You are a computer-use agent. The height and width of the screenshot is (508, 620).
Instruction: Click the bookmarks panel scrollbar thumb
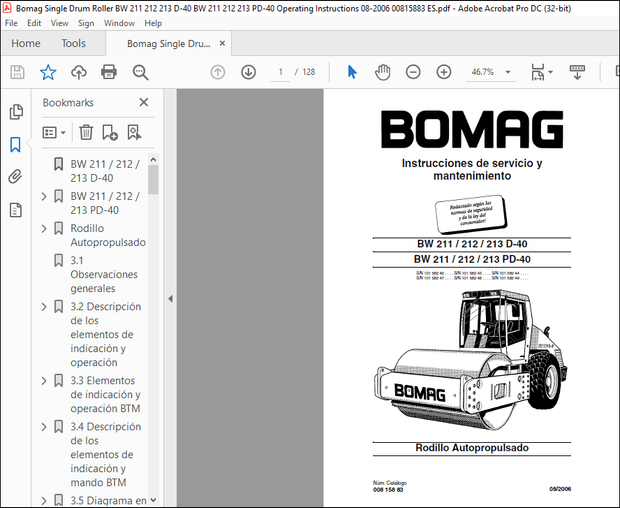(153, 179)
